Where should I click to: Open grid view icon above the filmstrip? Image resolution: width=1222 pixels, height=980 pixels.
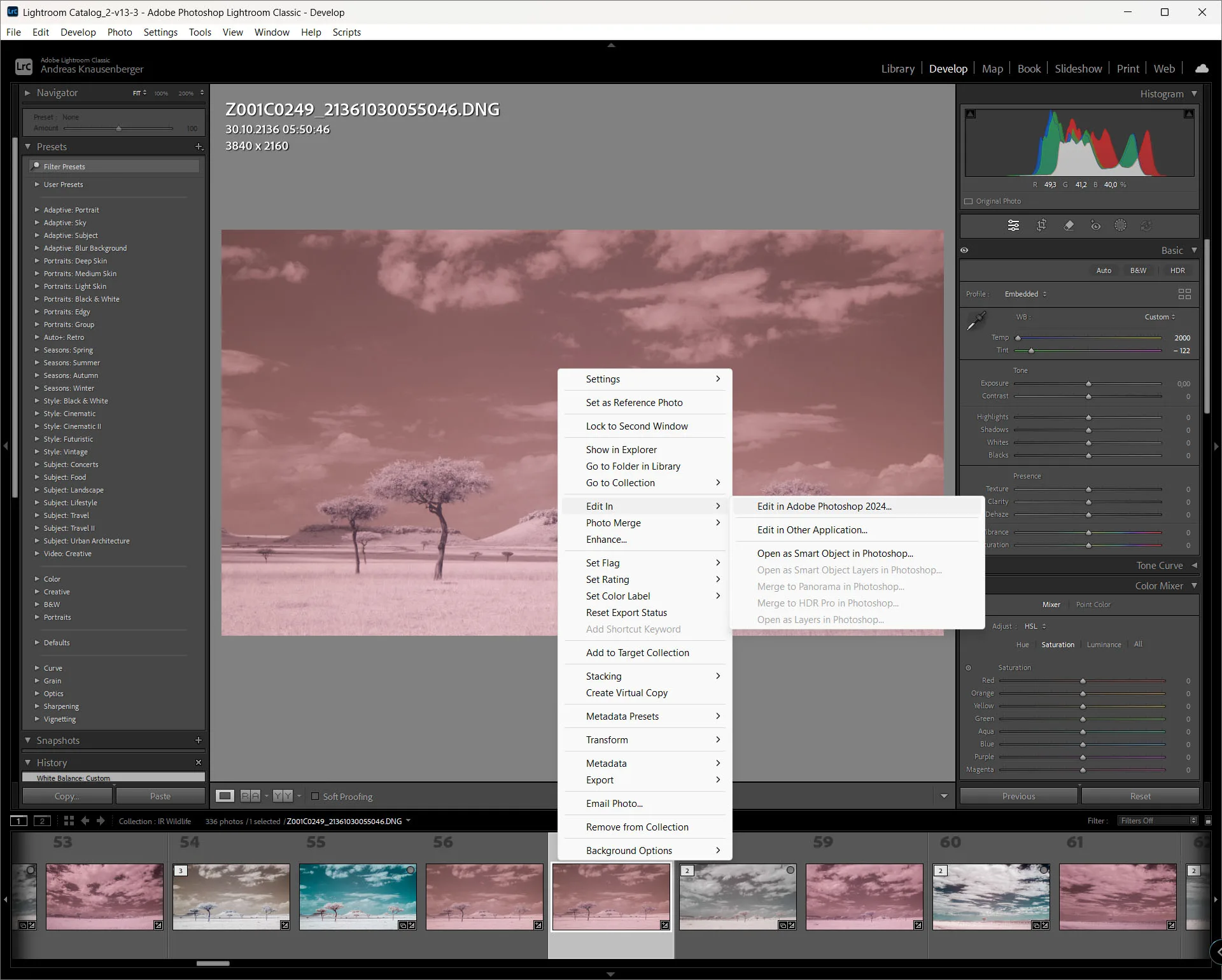69,821
